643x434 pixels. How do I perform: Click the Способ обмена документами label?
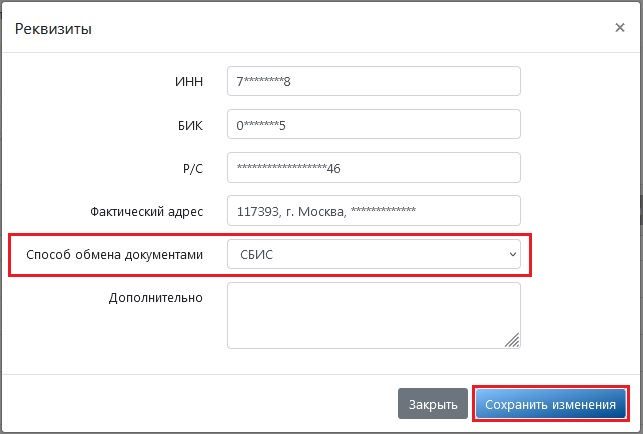click(114, 255)
